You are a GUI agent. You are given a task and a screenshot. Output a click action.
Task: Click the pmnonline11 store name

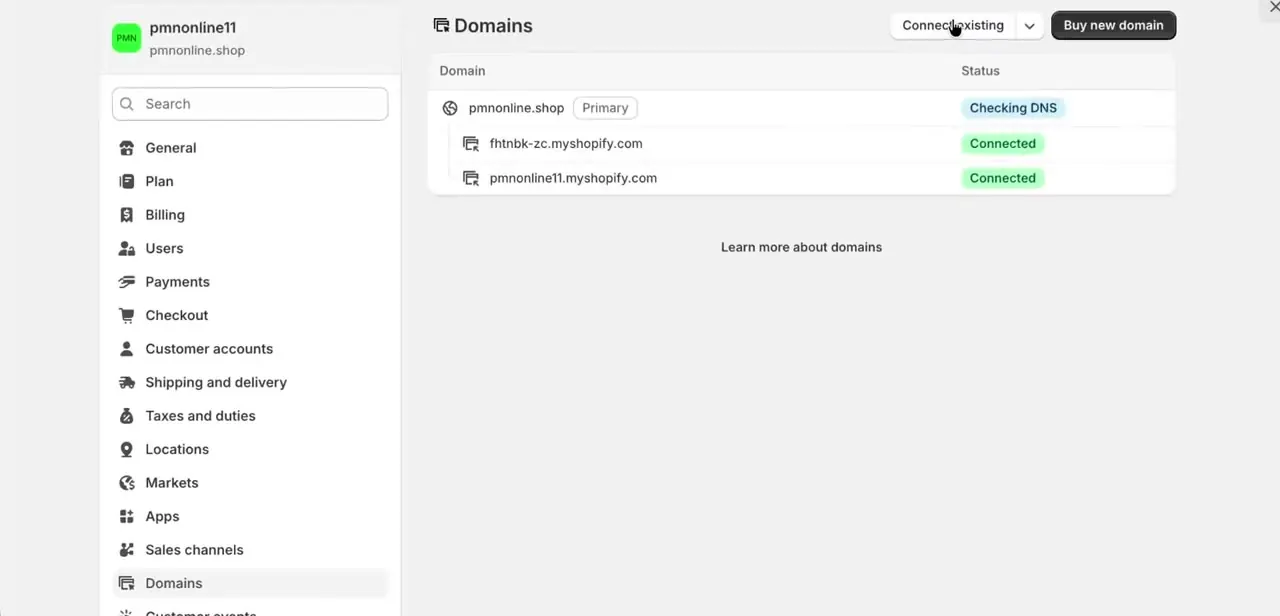[x=193, y=28]
